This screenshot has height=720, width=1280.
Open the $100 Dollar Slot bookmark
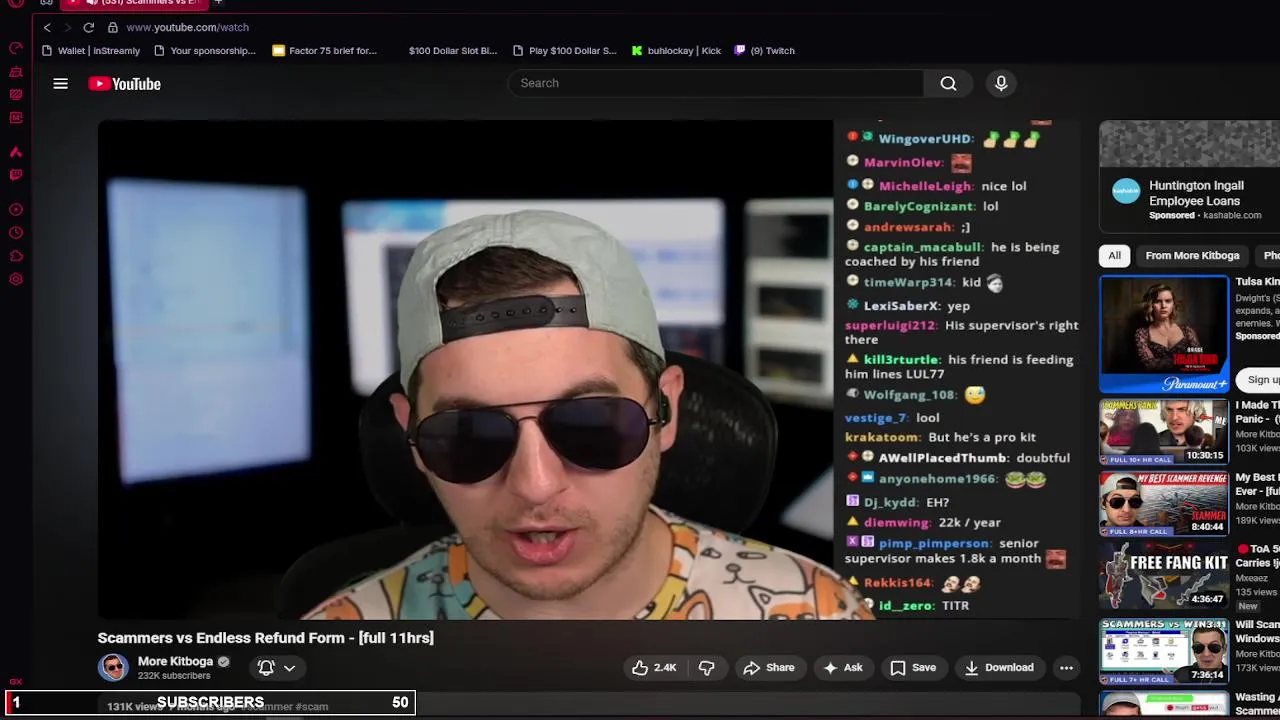[x=452, y=50]
